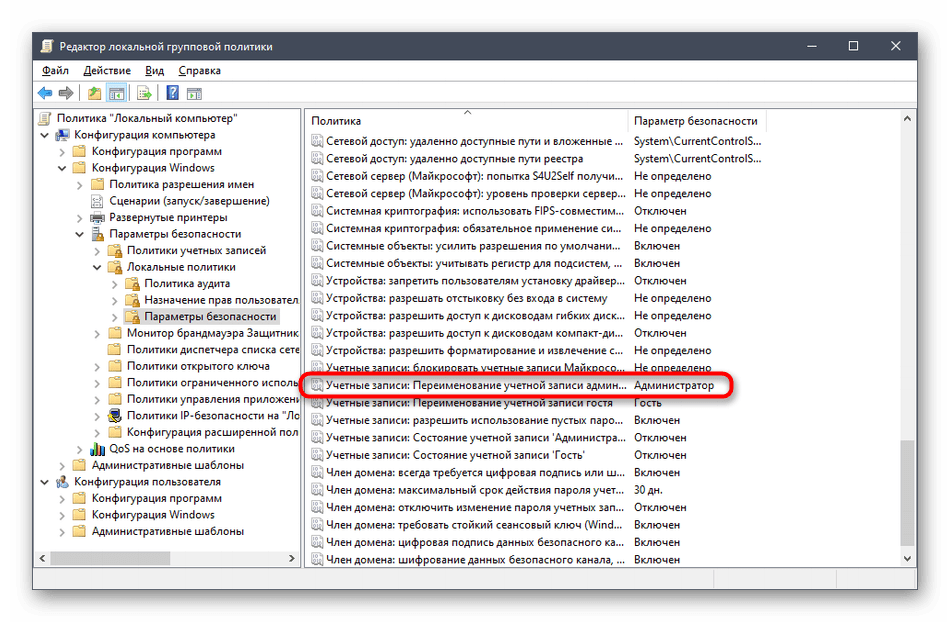Open Help via blue question mark icon
This screenshot has width=950, height=622.
click(172, 93)
